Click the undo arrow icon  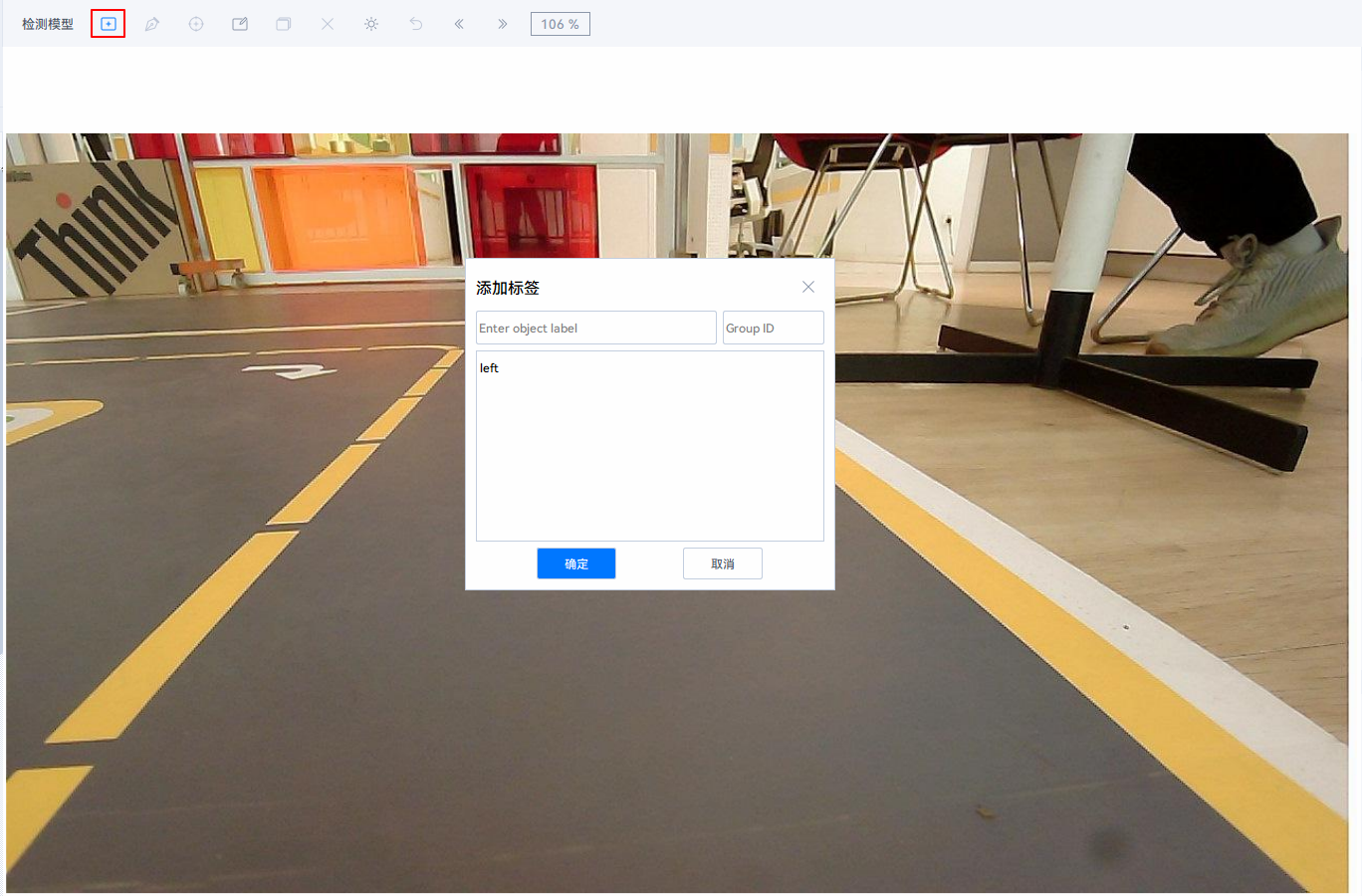pos(415,24)
